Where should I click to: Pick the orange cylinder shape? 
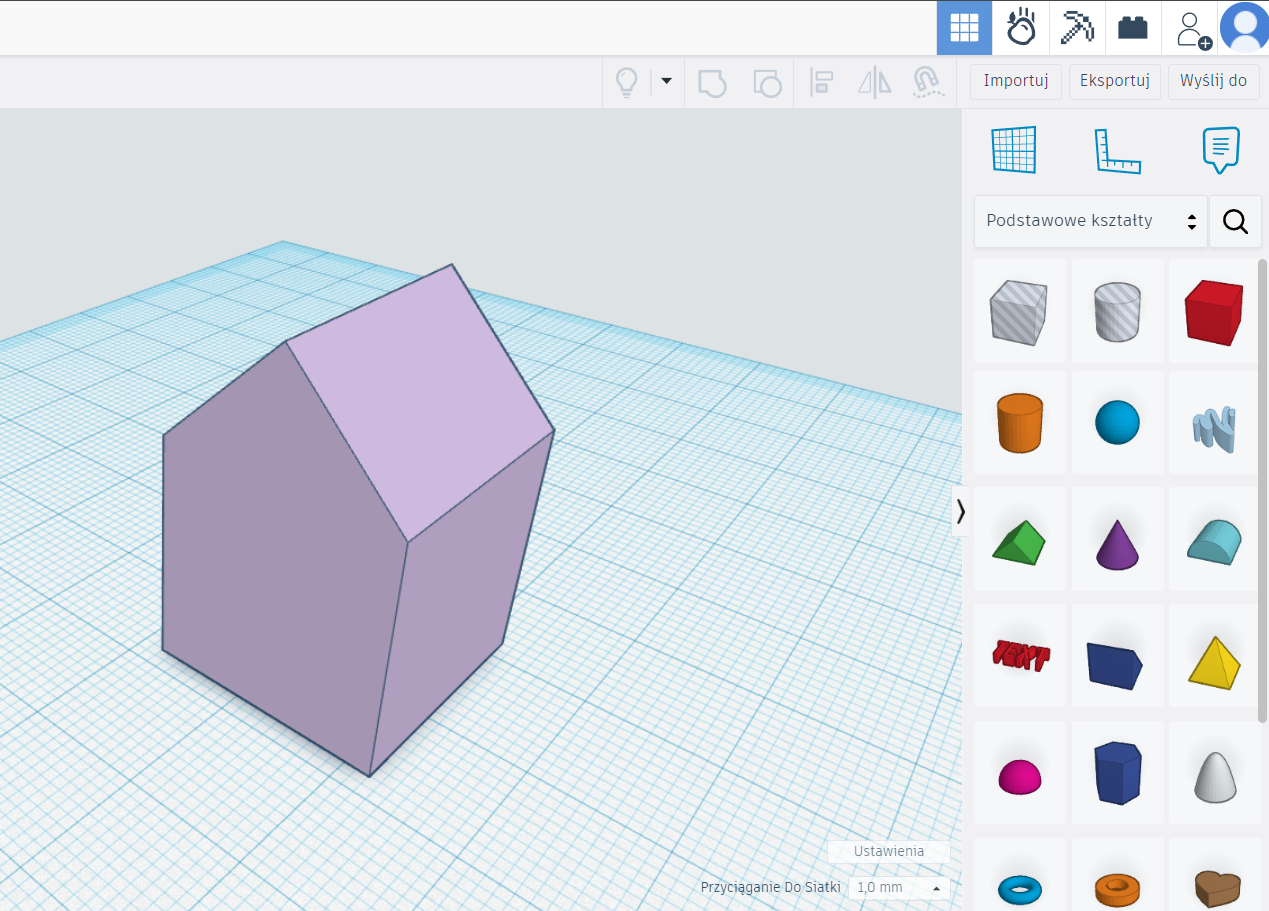pos(1018,423)
